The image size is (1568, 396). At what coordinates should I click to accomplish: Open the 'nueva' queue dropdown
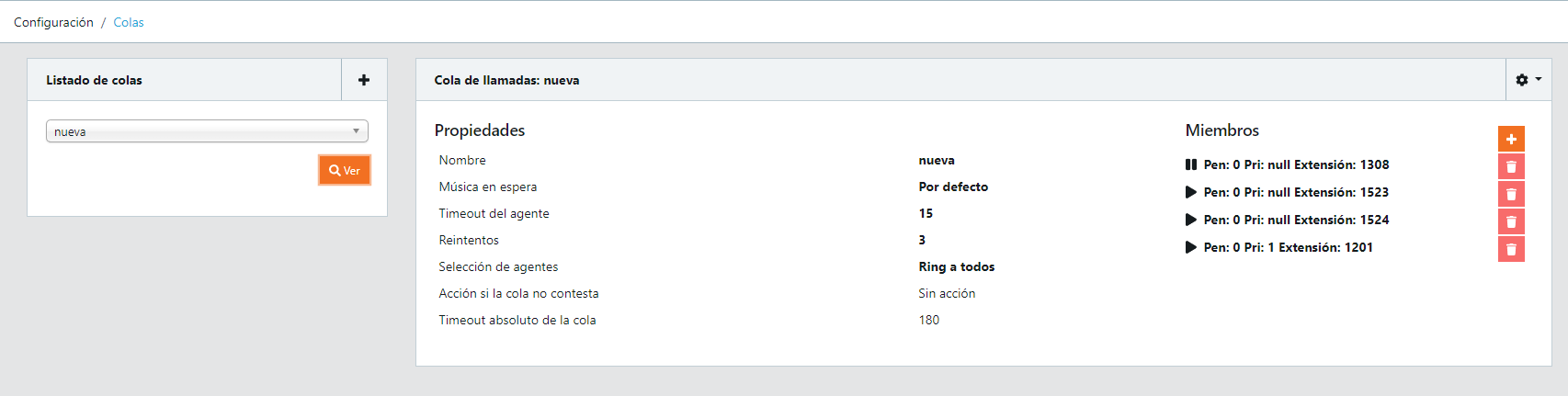207,131
